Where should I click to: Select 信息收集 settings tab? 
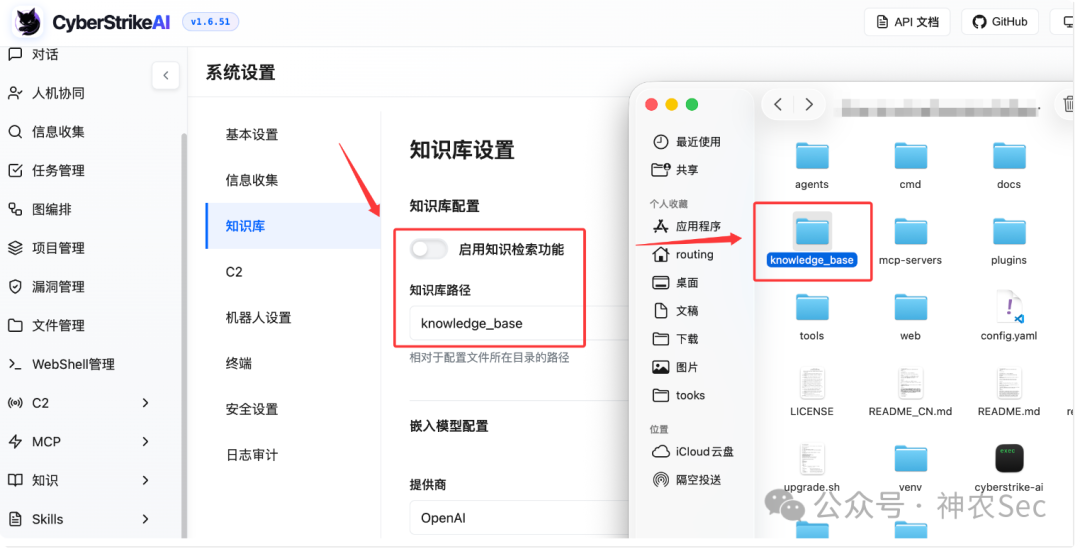tap(252, 180)
